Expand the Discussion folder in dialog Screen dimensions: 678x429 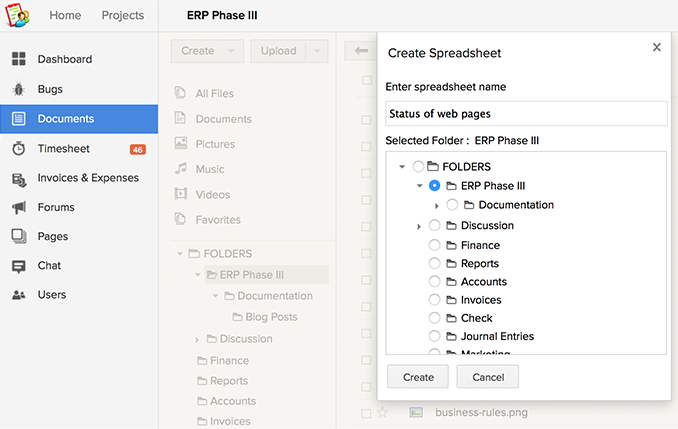pyautogui.click(x=419, y=226)
